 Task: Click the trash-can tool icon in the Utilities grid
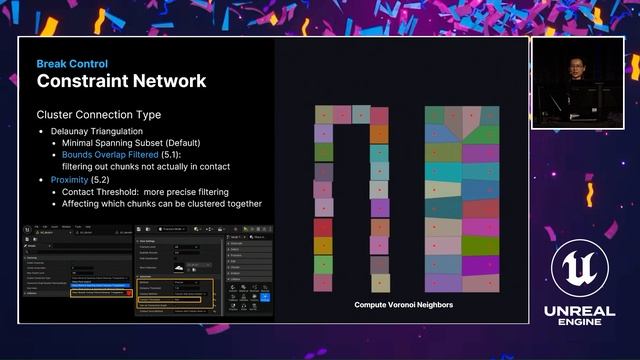(254, 307)
